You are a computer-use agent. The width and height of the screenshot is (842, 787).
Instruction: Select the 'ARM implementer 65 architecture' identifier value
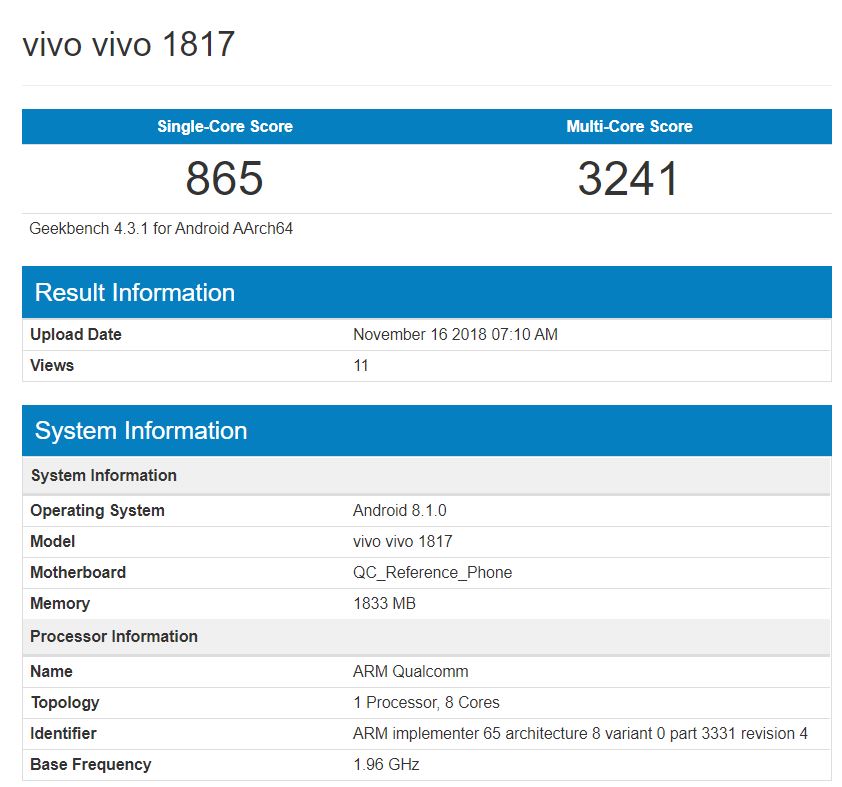point(580,733)
